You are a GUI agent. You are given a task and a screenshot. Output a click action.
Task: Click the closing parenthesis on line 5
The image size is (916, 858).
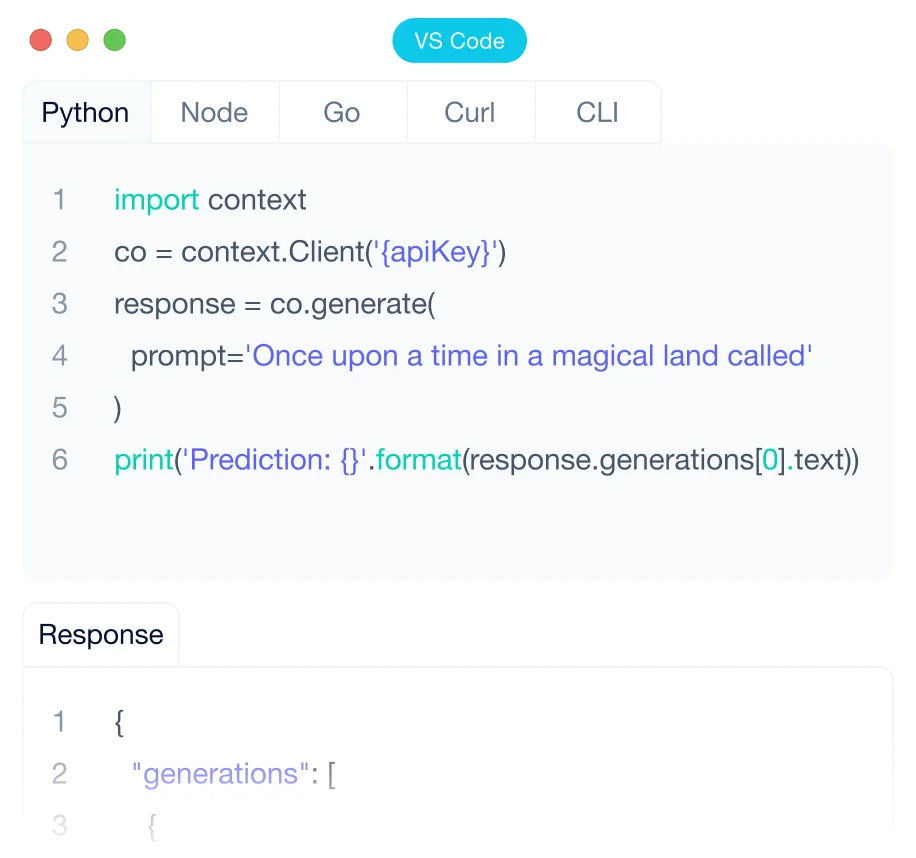click(x=118, y=408)
